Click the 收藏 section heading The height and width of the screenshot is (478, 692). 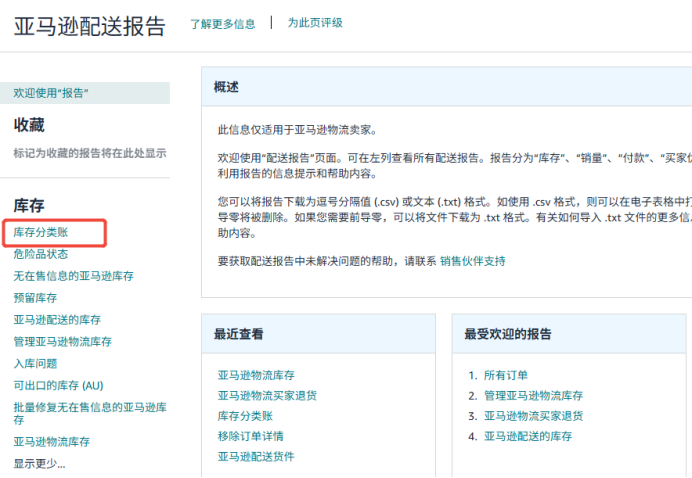pyautogui.click(x=29, y=125)
